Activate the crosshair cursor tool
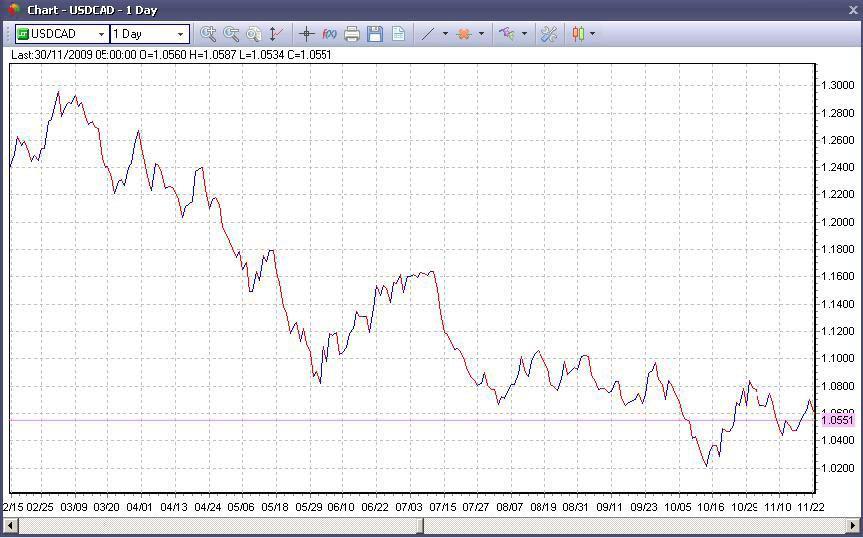 (x=307, y=34)
